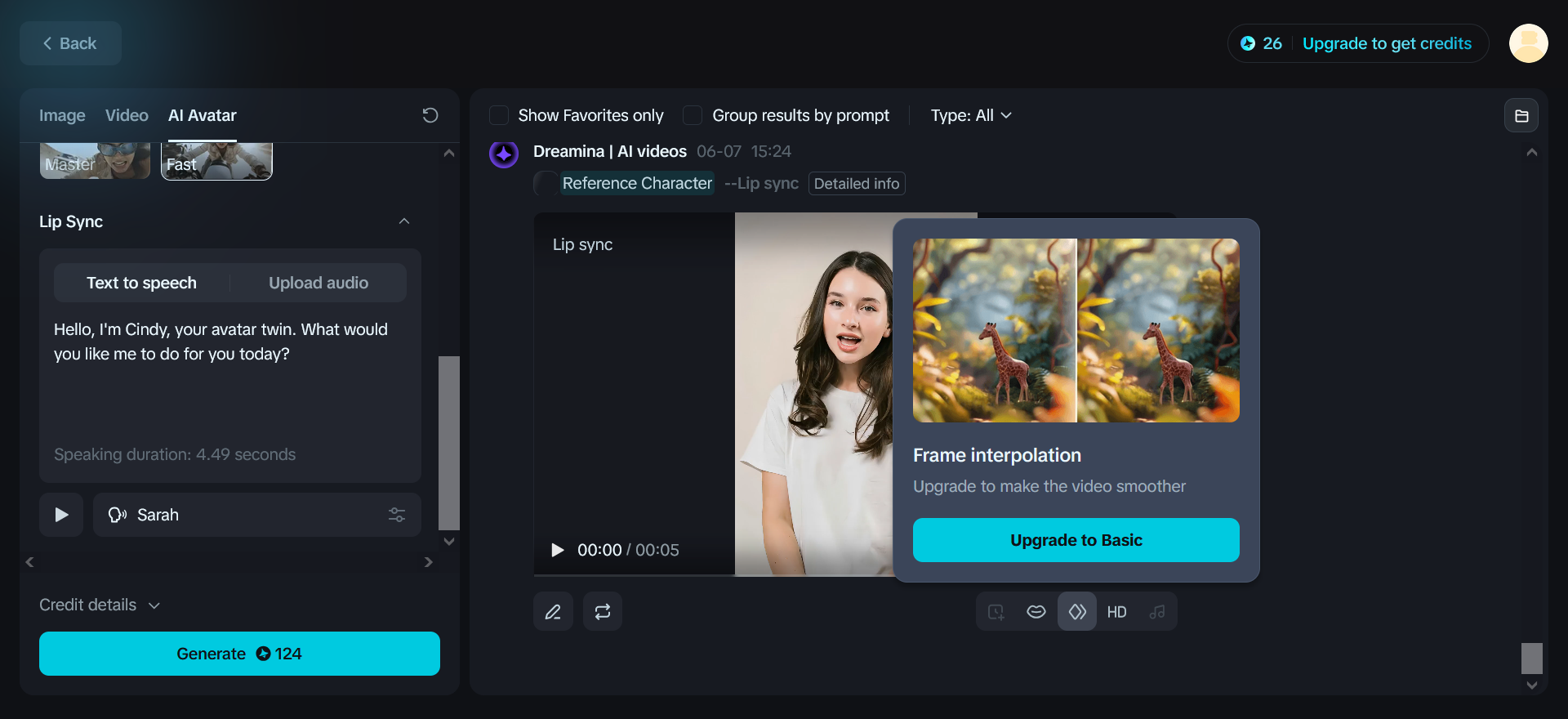Viewport: 1568px width, 719px height.
Task: Toggle Group results by prompt checkbox
Action: coord(693,115)
